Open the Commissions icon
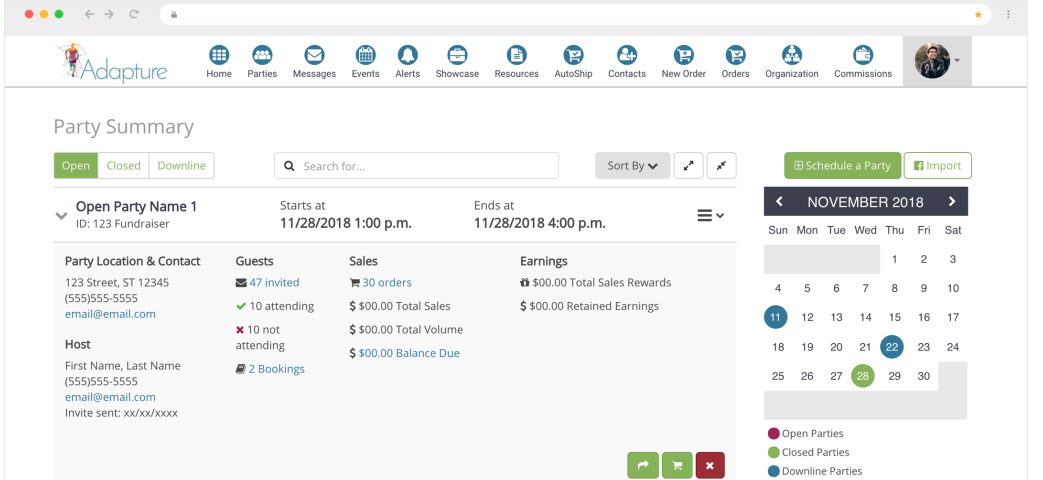This screenshot has width=1043, height=480. 862,56
